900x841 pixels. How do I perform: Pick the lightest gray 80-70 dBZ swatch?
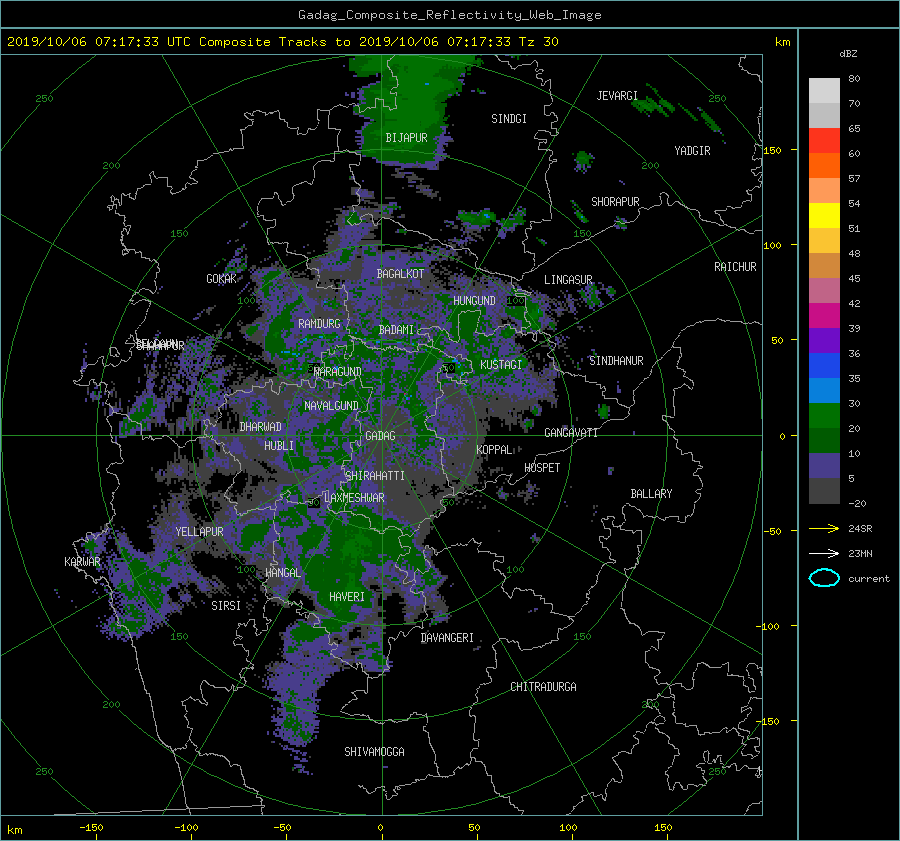pyautogui.click(x=824, y=91)
